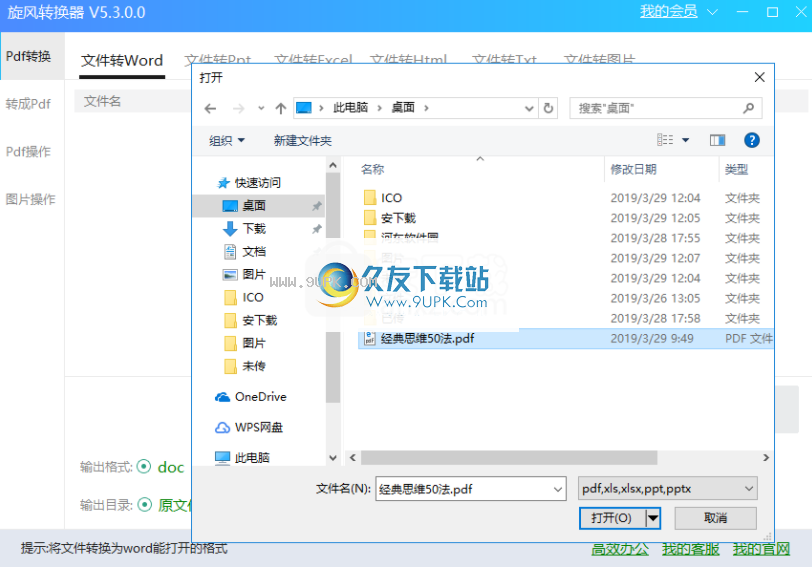Click the search magnifier icon

pyautogui.click(x=748, y=108)
